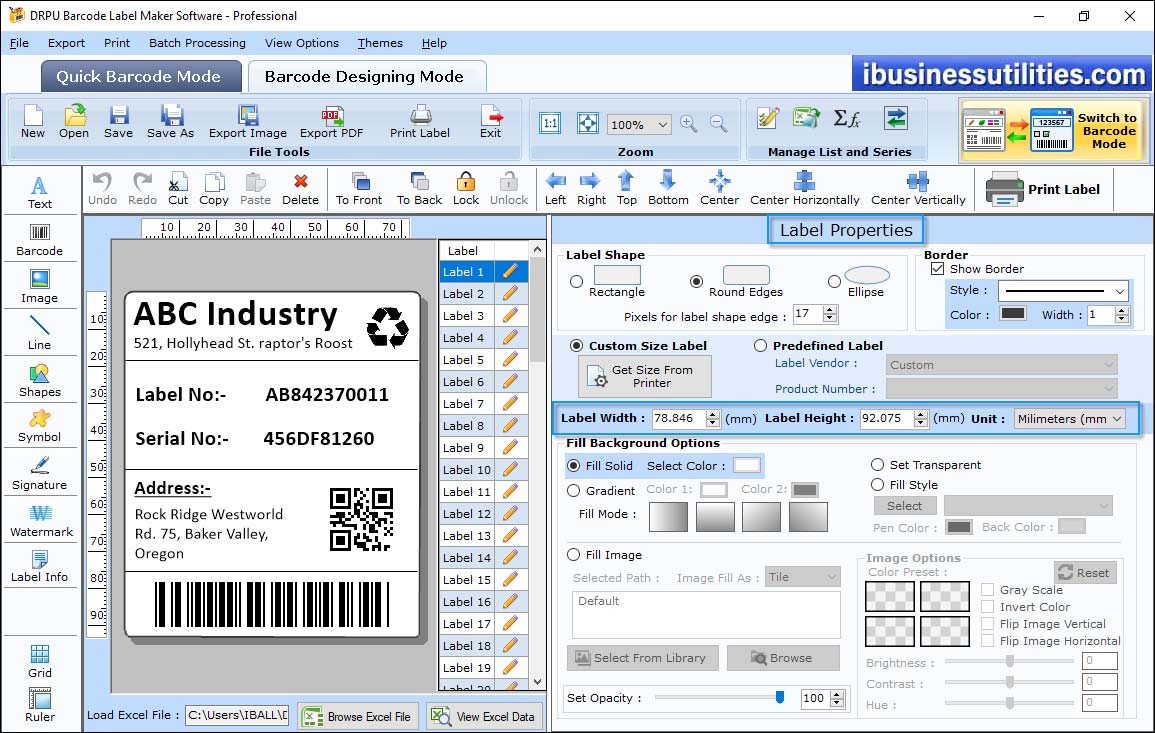Add a Watermark to the label
Image resolution: width=1155 pixels, height=733 pixels.
[41, 521]
